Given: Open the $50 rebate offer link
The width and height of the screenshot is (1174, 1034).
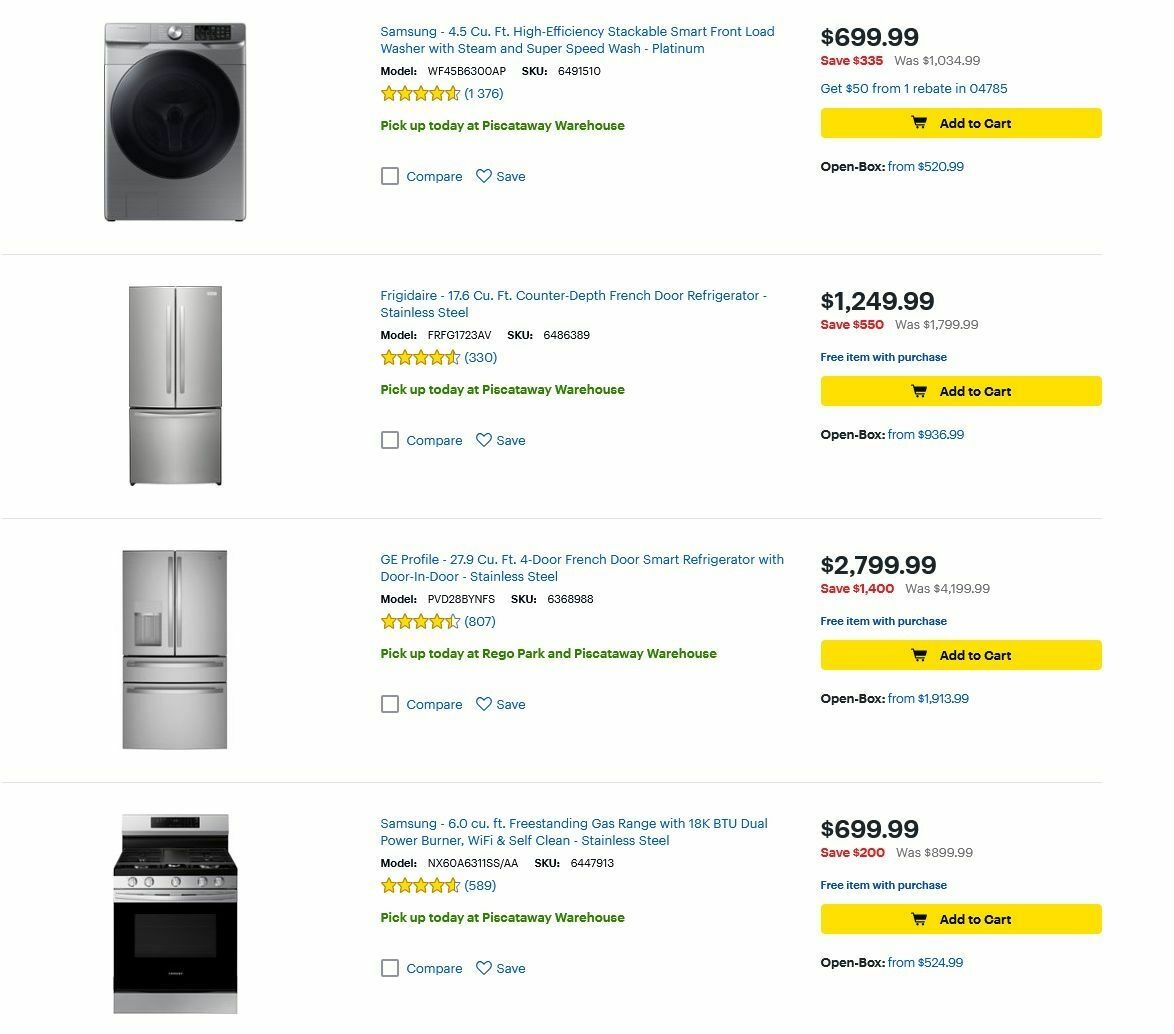Looking at the screenshot, I should (x=913, y=88).
